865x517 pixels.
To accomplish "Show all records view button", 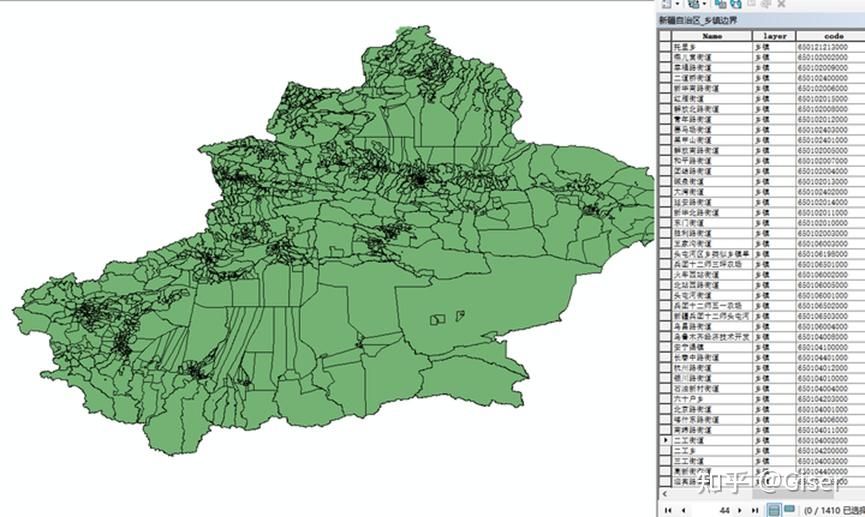I will pyautogui.click(x=774, y=510).
